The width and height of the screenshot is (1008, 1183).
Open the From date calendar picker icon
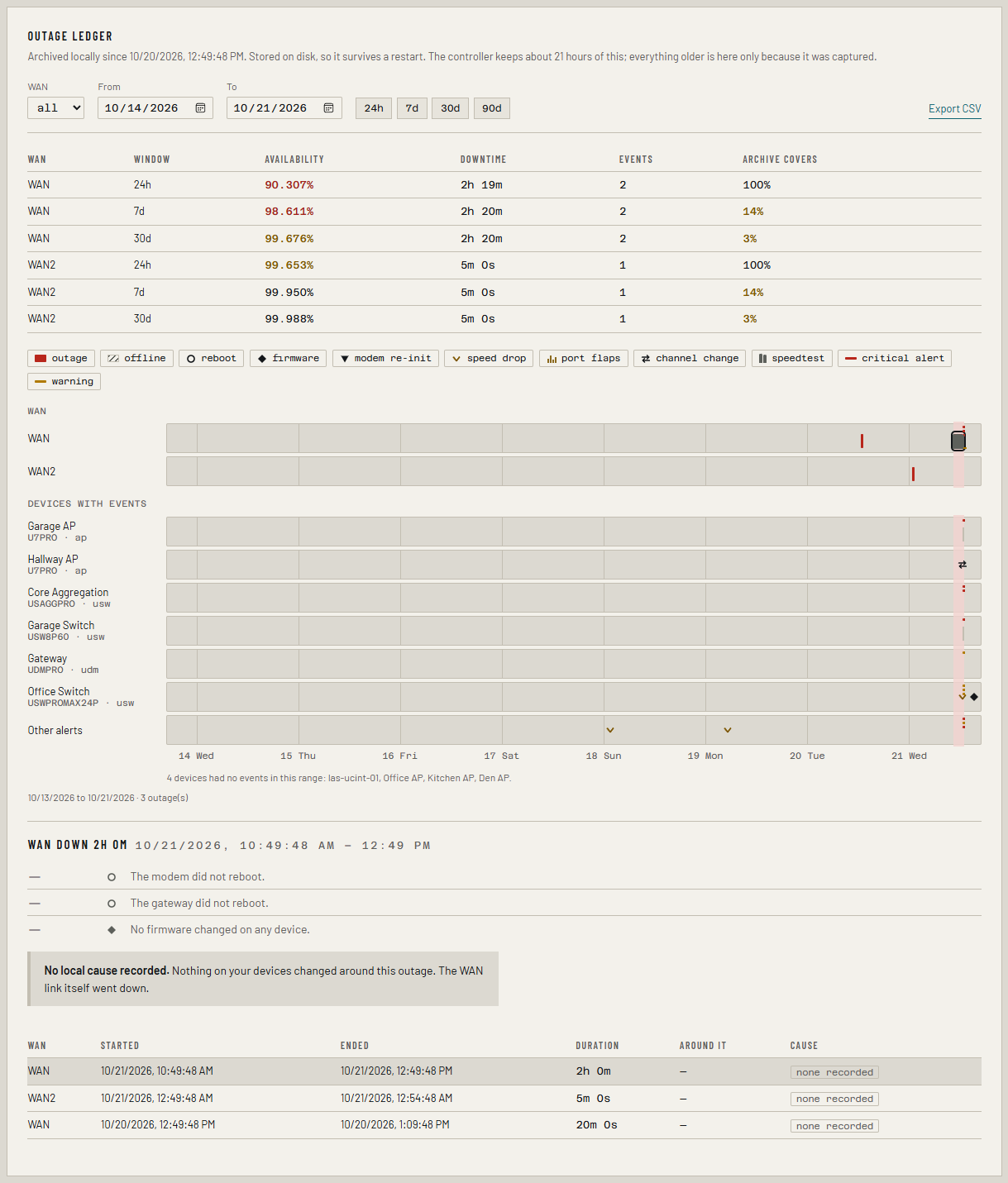[200, 108]
